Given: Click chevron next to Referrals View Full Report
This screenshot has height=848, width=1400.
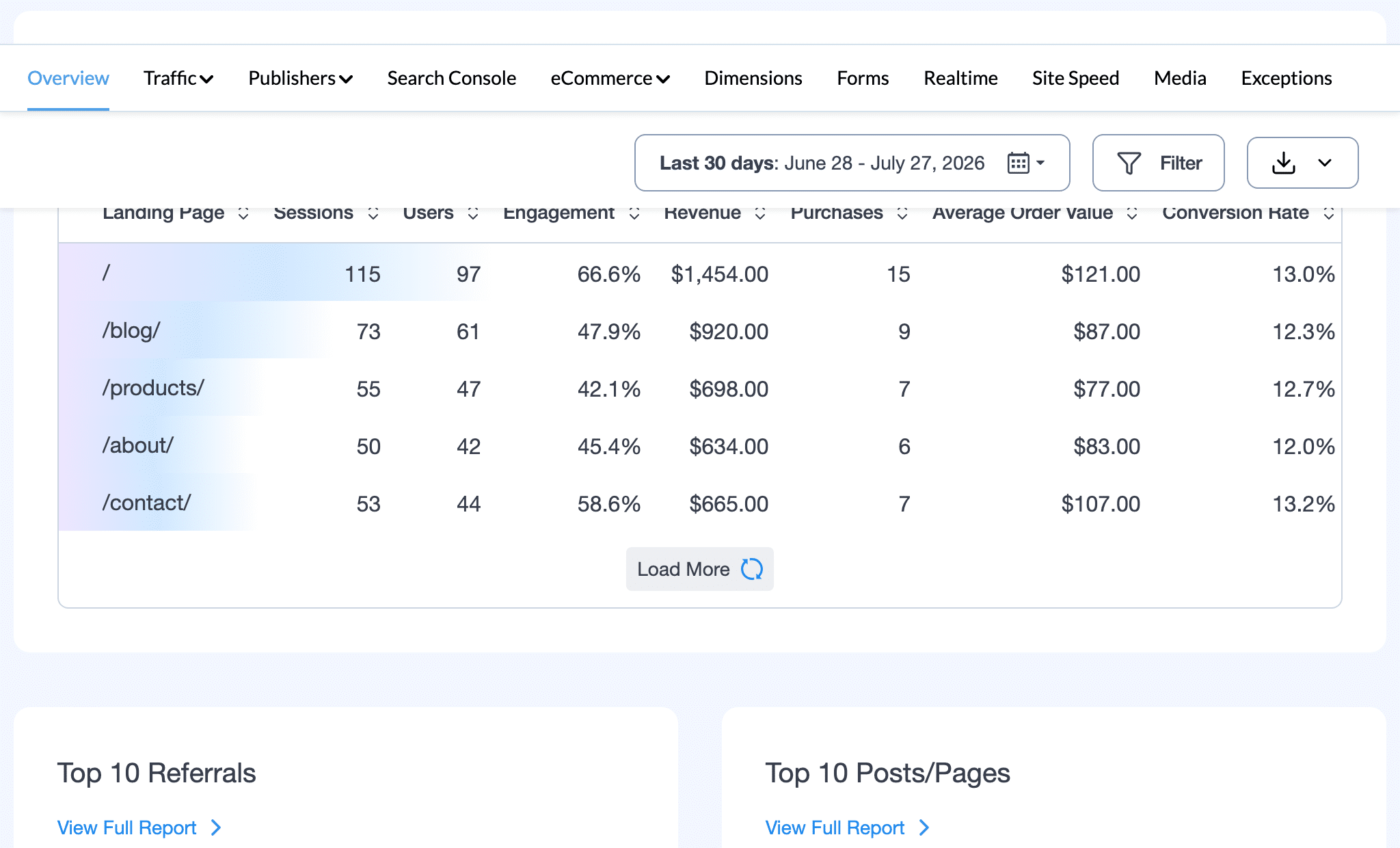Looking at the screenshot, I should pyautogui.click(x=216, y=827).
